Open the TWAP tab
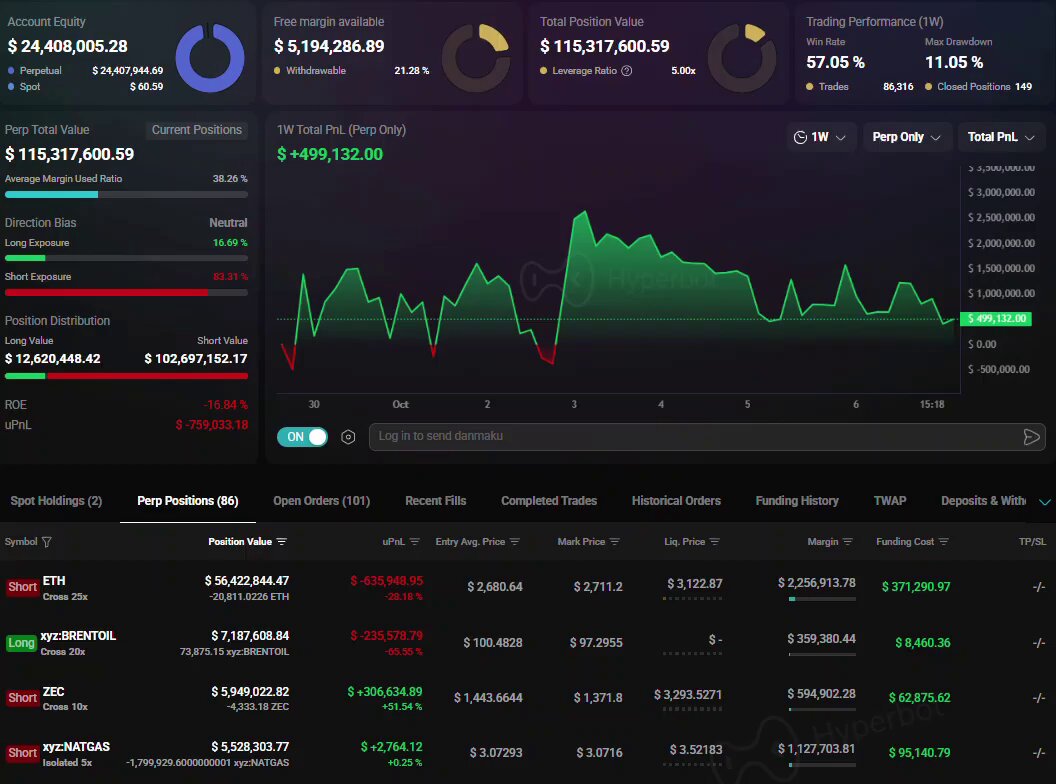 890,501
